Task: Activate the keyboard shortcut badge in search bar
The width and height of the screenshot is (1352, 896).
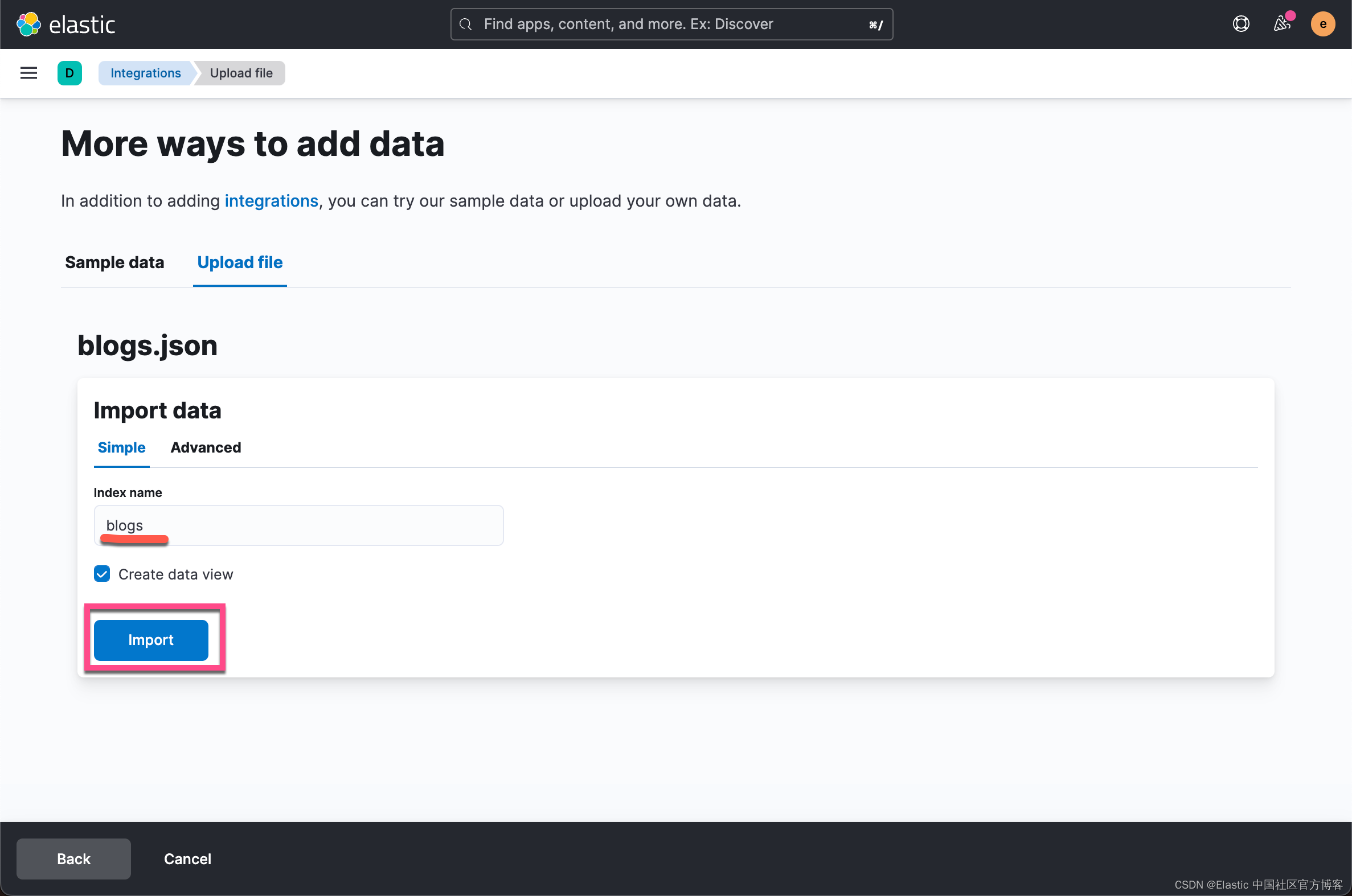Action: (875, 24)
